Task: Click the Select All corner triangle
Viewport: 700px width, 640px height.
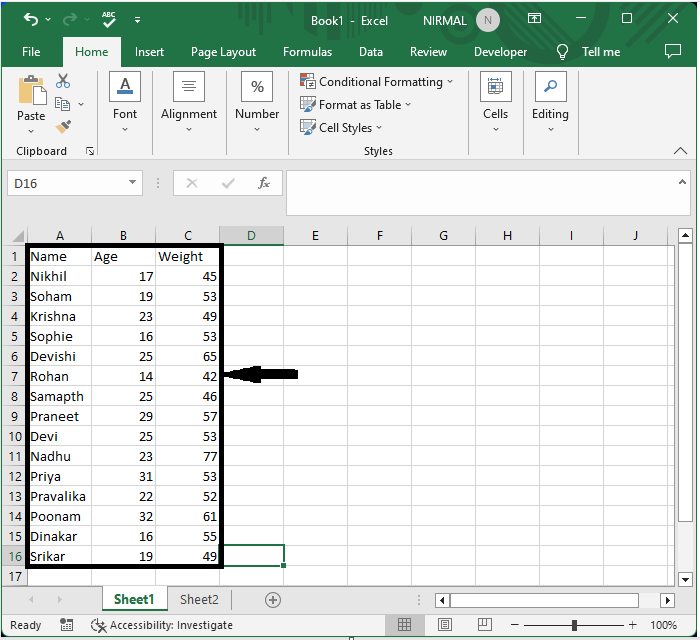Action: [17, 236]
